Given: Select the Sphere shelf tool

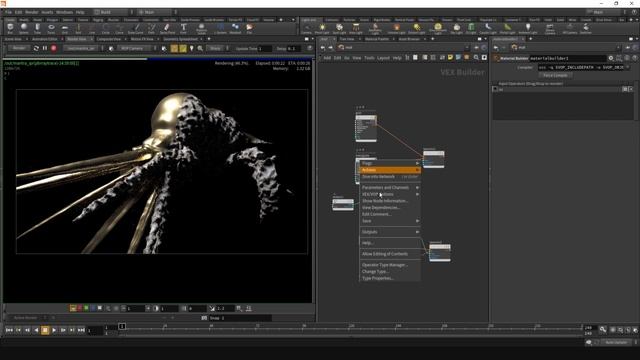Looking at the screenshot, I should [x=24, y=29].
